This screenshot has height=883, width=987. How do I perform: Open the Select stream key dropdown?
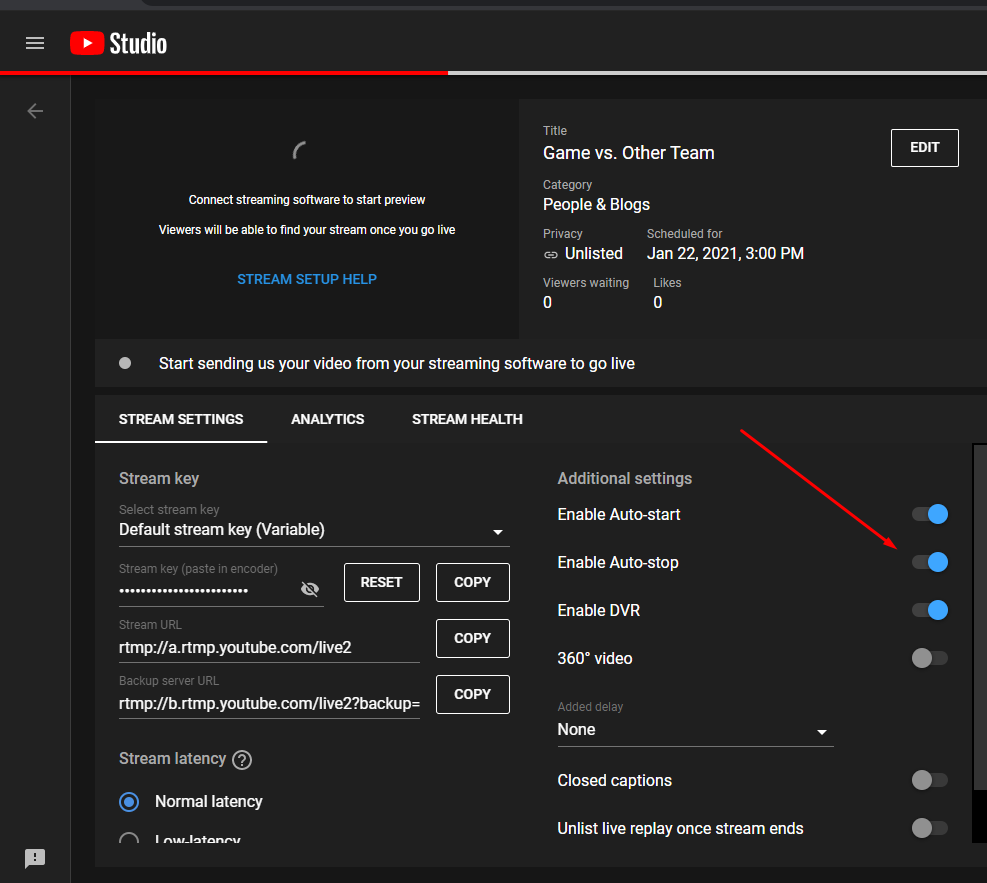coord(313,531)
